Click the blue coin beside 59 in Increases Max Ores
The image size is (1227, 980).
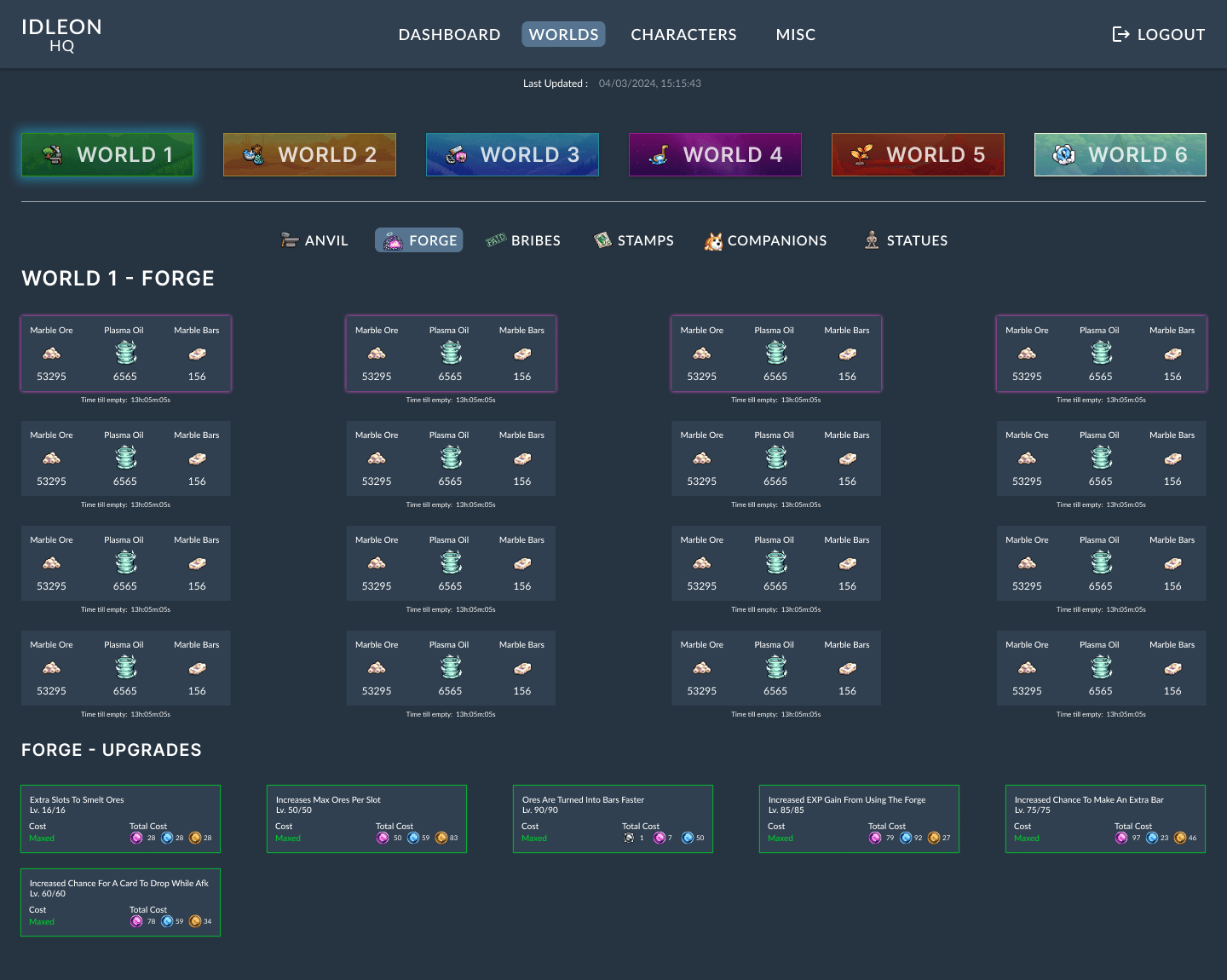tap(413, 838)
